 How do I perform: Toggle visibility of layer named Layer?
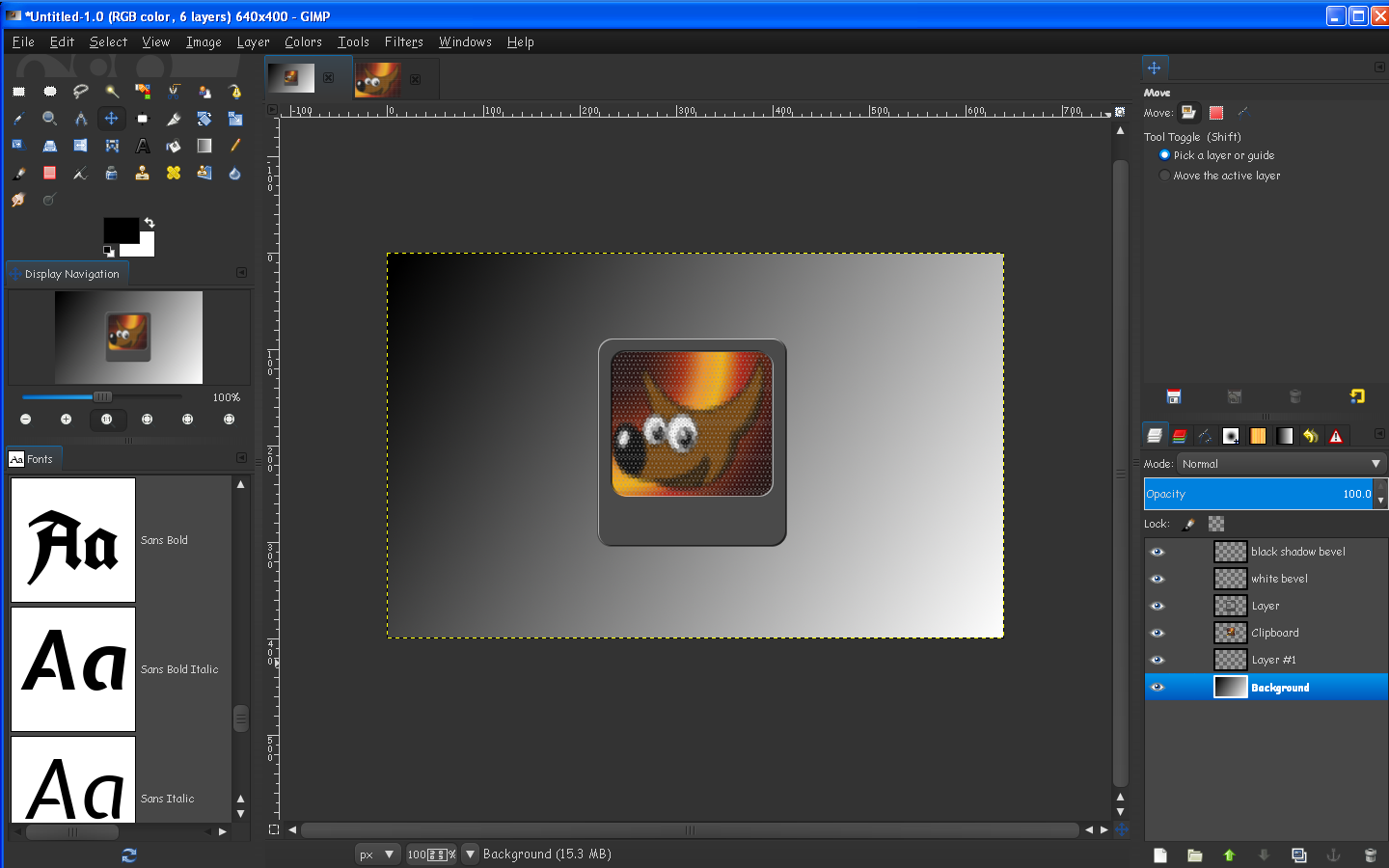1157,606
